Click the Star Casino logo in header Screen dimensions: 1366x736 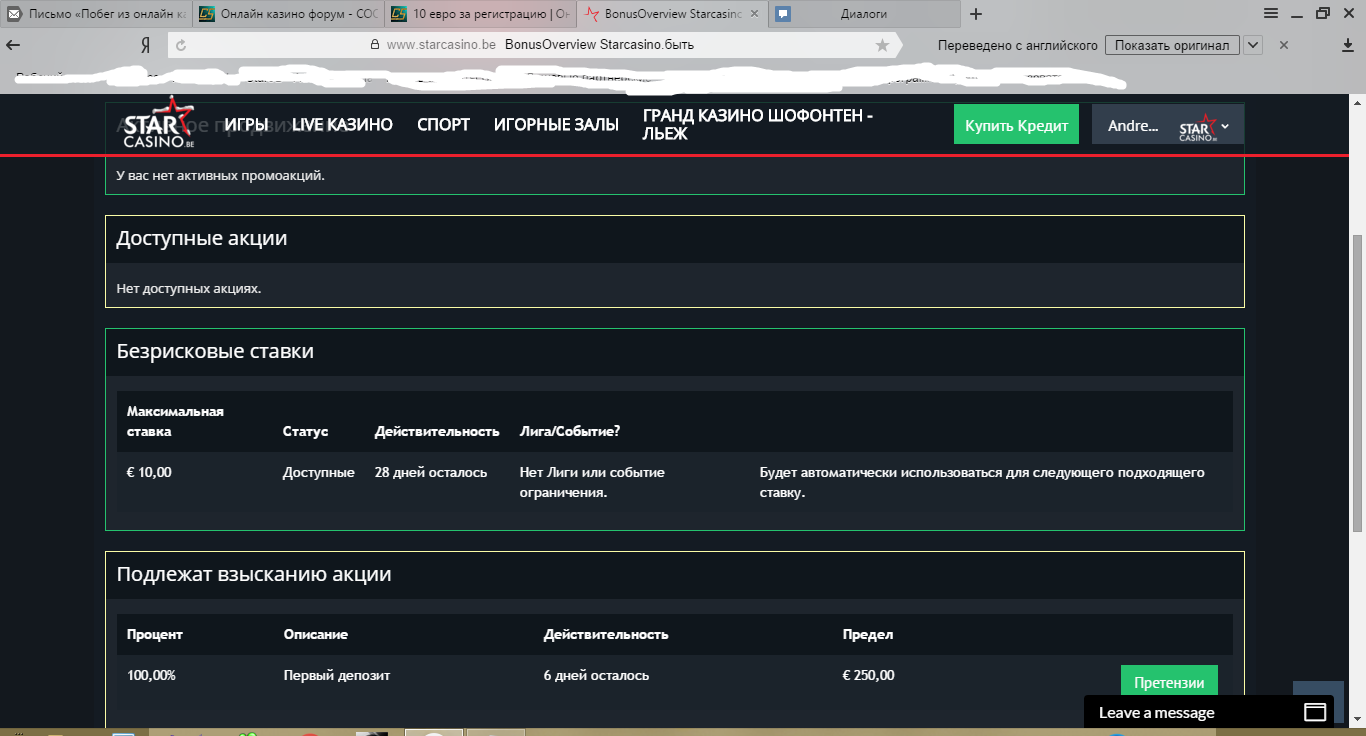(x=158, y=124)
